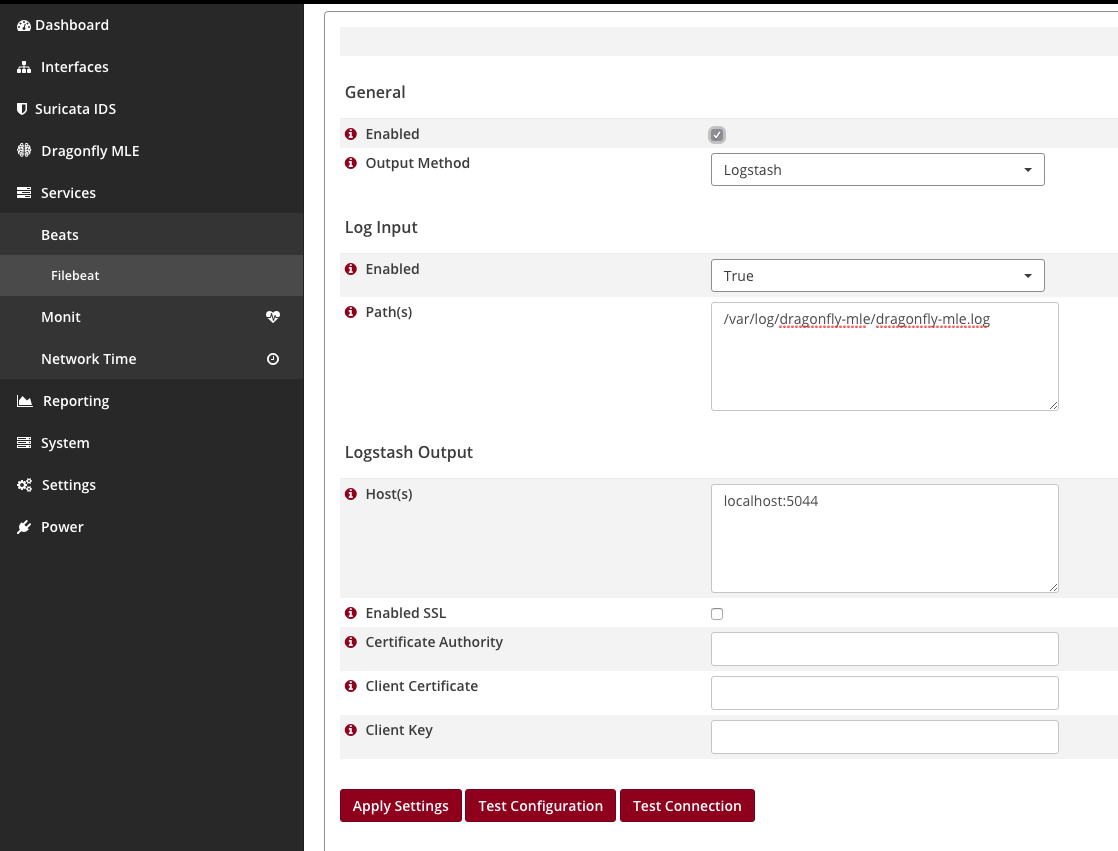Grab the Host(s) textarea resize handle

1053,587
